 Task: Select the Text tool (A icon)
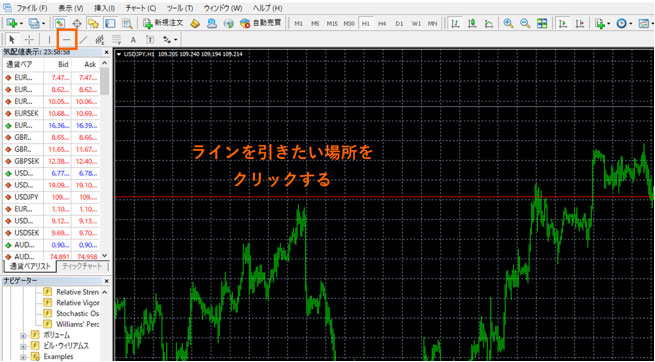pyautogui.click(x=133, y=40)
